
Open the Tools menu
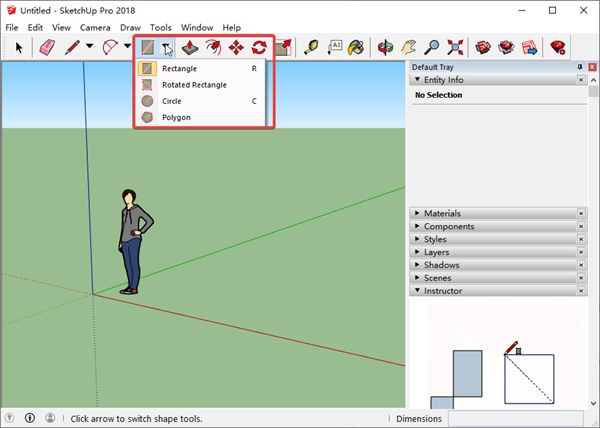(161, 28)
